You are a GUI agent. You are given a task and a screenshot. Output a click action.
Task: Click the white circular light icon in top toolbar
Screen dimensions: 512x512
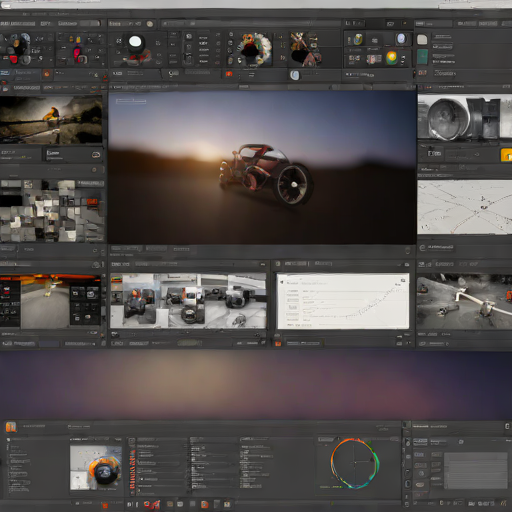(135, 42)
